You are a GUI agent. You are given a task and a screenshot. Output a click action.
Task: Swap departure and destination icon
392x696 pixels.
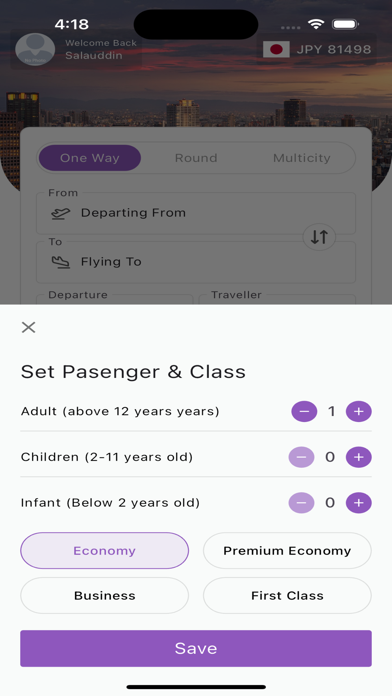tap(319, 237)
